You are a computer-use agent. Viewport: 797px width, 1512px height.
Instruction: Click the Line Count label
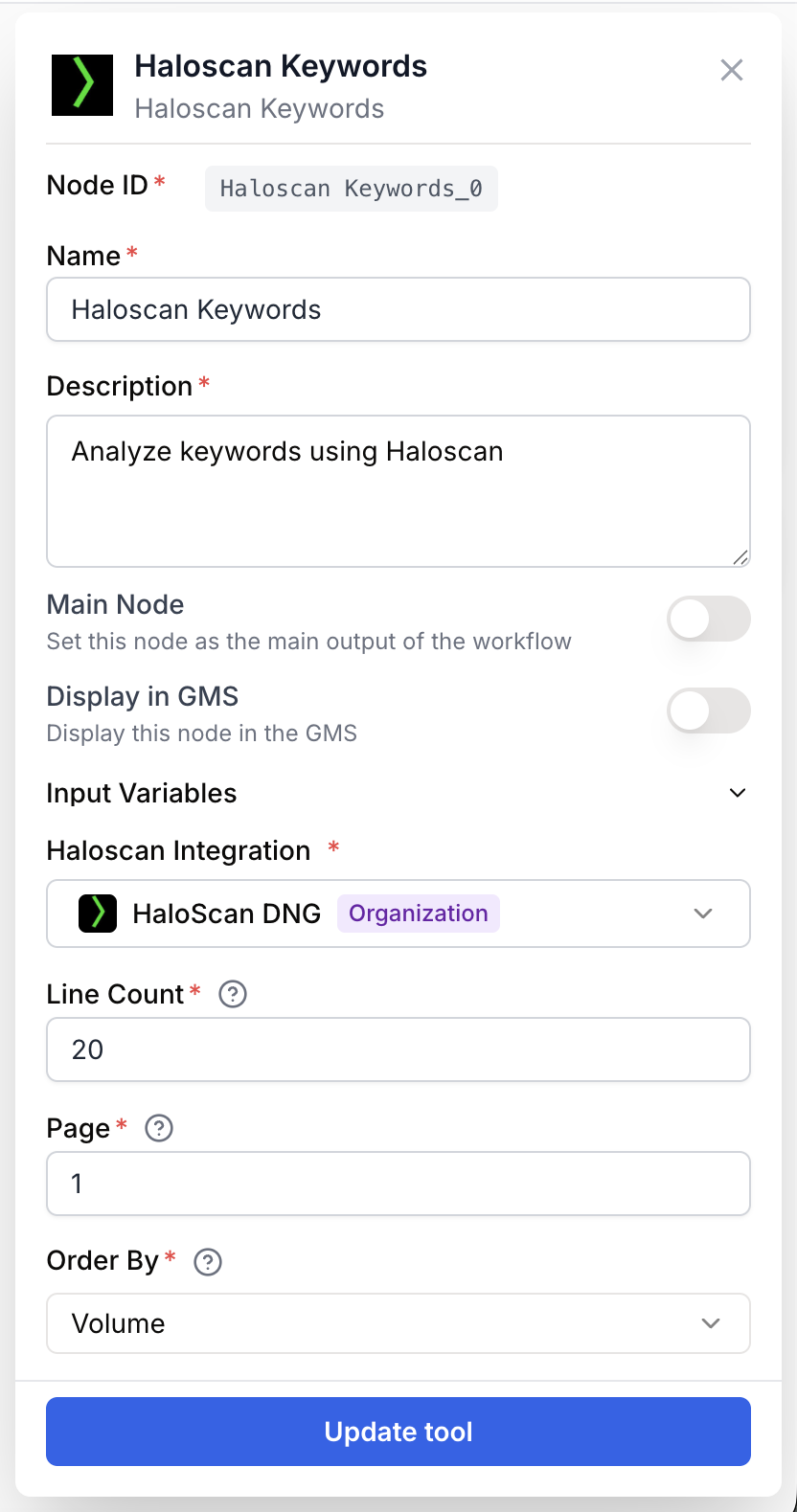115,994
